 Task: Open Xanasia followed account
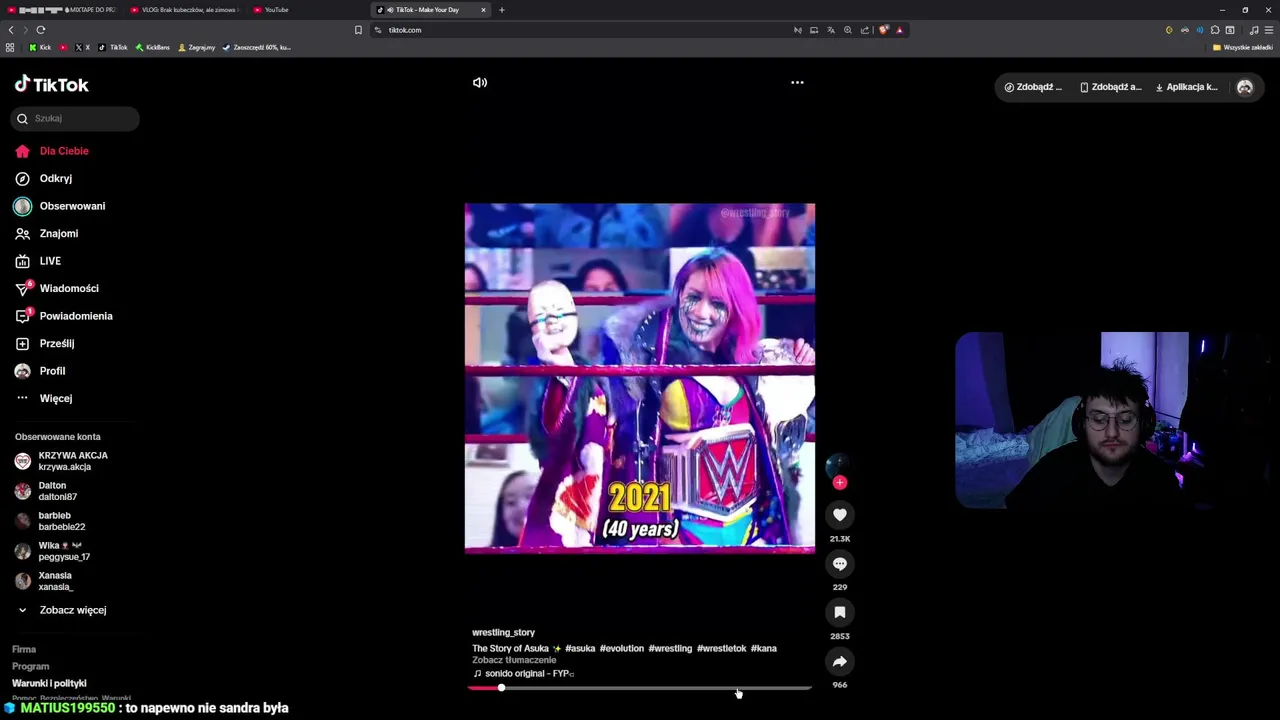coord(44,581)
